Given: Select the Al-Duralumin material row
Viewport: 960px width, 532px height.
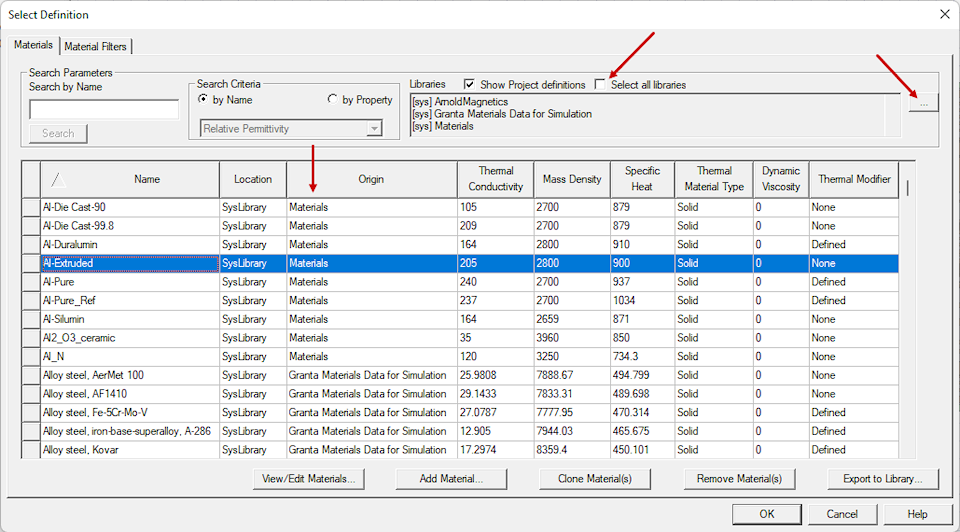Looking at the screenshot, I should point(130,244).
